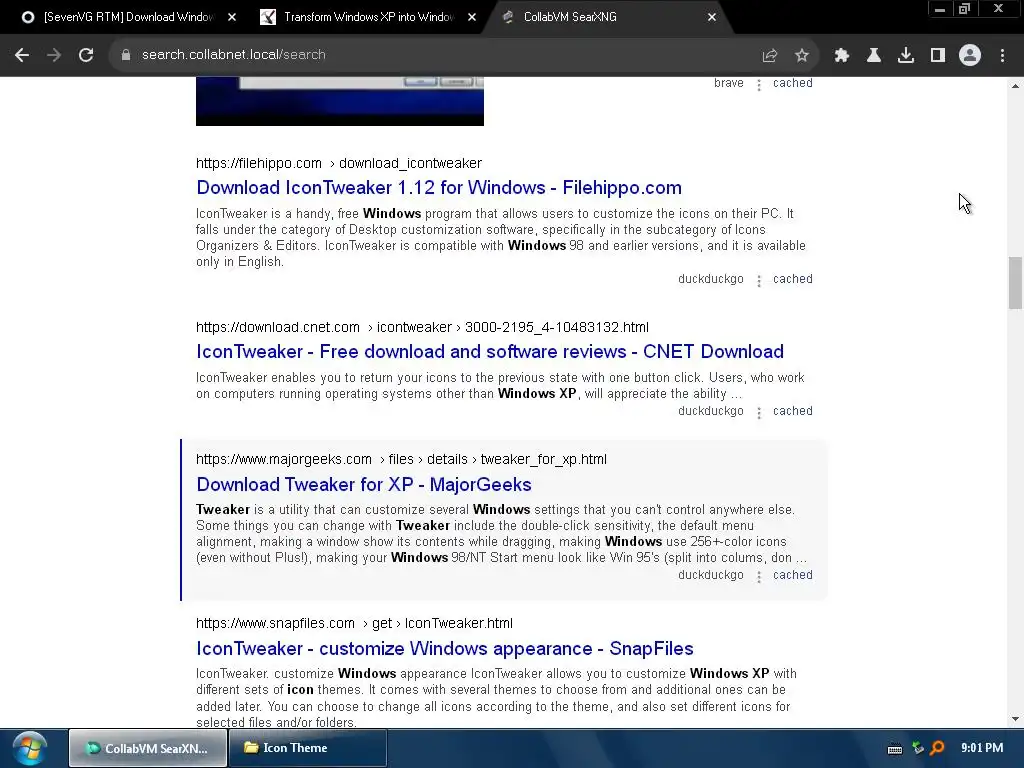The image size is (1024, 768).
Task: Switch to Transform Windows XP tab
Action: pyautogui.click(x=368, y=17)
